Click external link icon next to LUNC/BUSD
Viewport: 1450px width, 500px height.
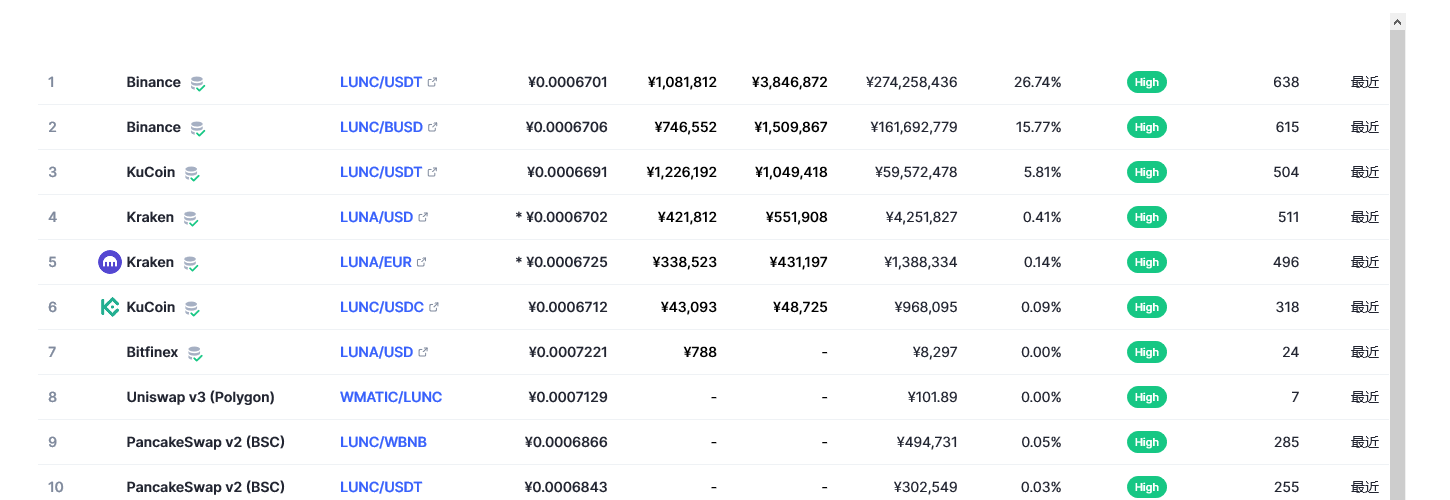[432, 127]
